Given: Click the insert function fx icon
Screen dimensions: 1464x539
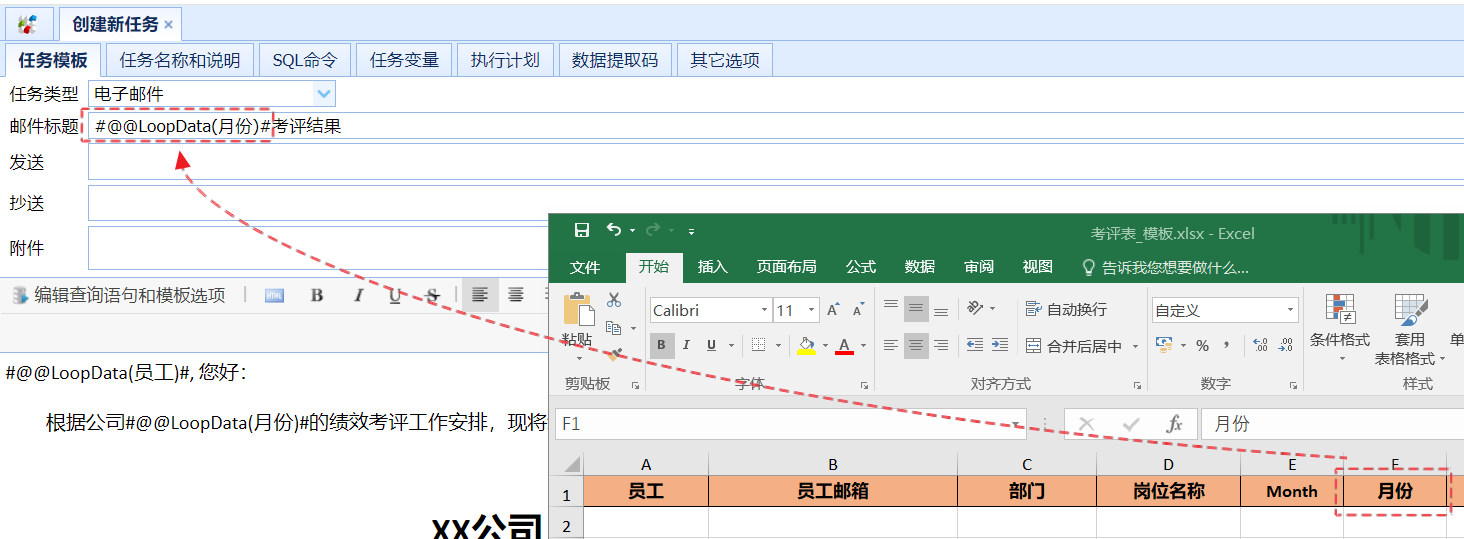Looking at the screenshot, I should [1175, 424].
